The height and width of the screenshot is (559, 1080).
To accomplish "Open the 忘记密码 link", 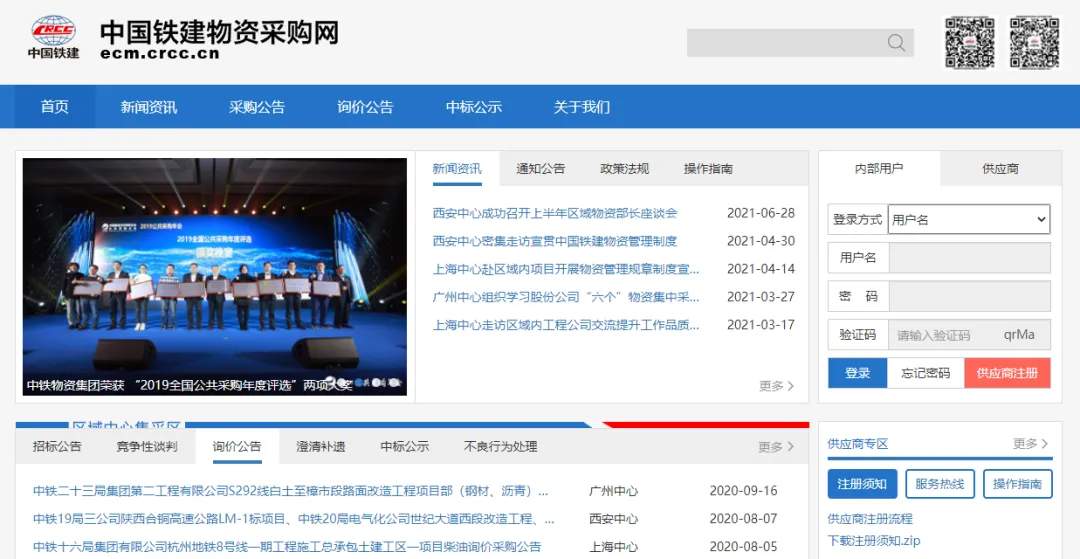I will pyautogui.click(x=926, y=373).
